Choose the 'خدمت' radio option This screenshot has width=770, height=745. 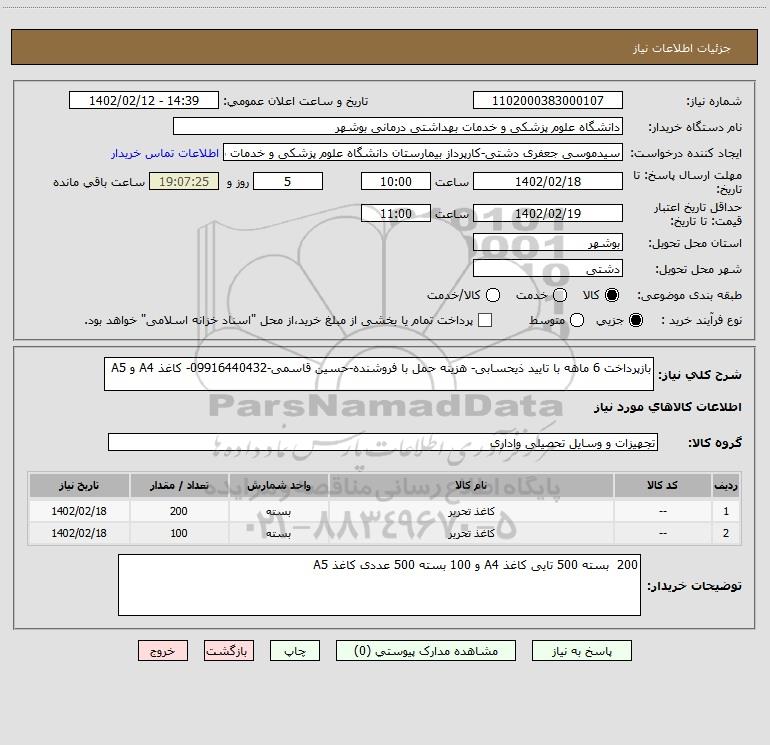point(560,295)
